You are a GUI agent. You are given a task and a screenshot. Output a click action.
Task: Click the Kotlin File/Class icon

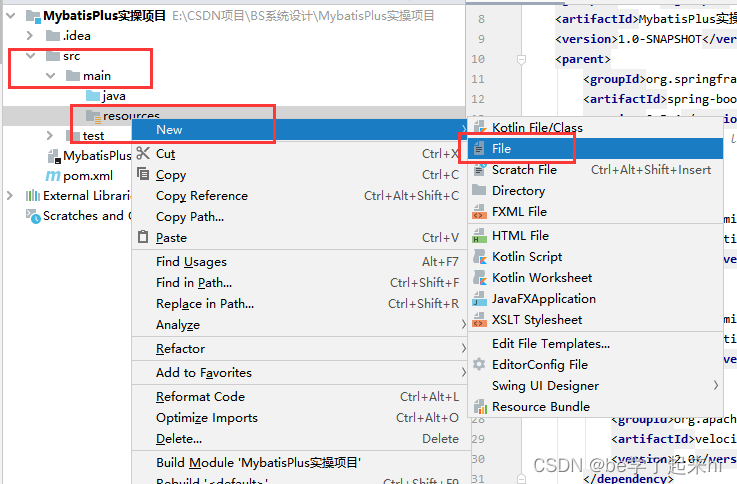click(x=479, y=127)
